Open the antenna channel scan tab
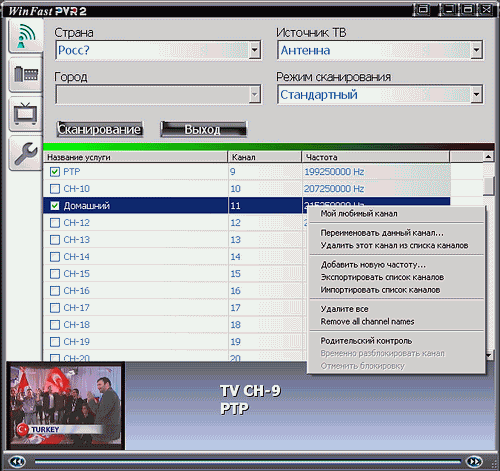 pos(26,36)
